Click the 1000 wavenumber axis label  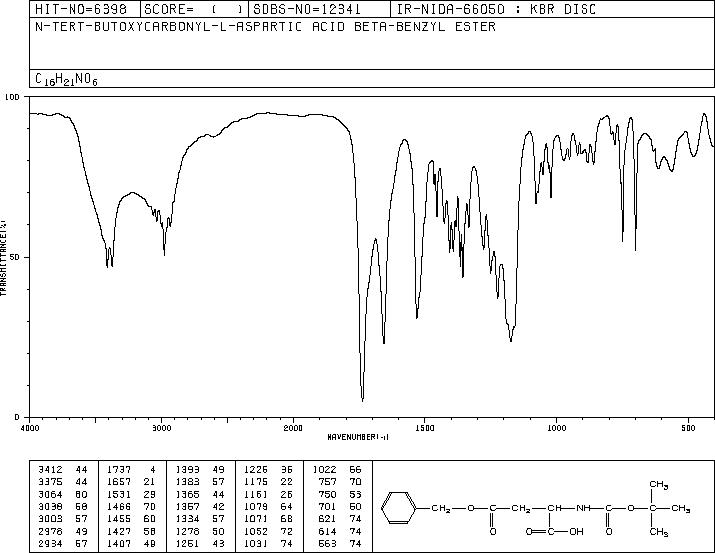coord(556,428)
